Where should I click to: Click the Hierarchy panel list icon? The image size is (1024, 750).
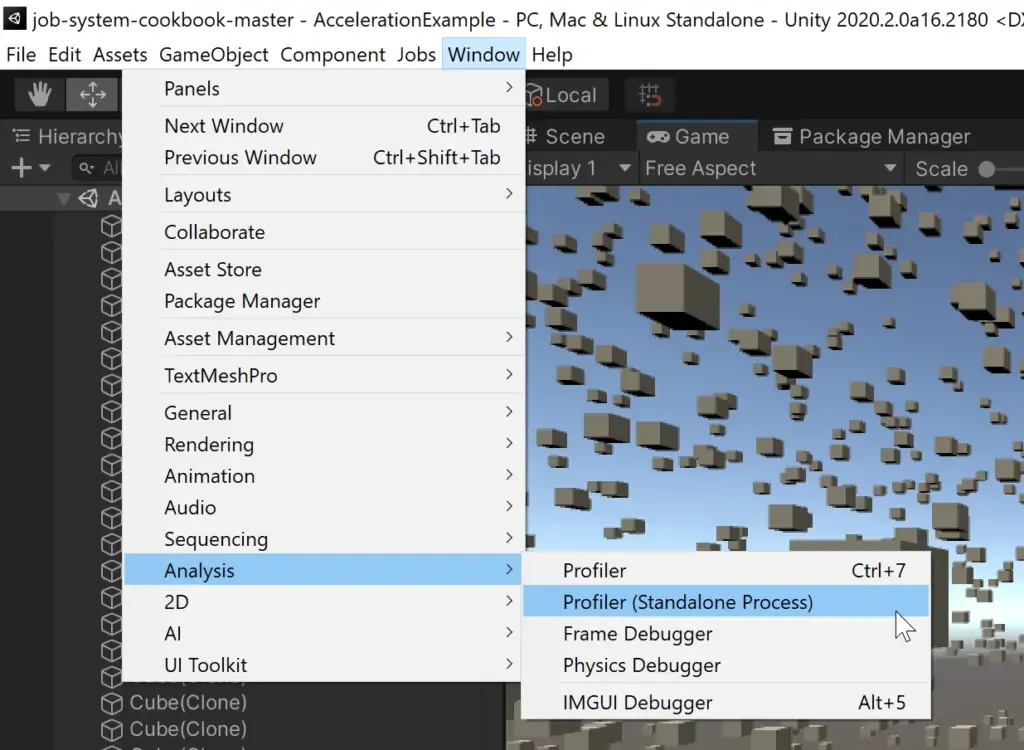[x=20, y=135]
